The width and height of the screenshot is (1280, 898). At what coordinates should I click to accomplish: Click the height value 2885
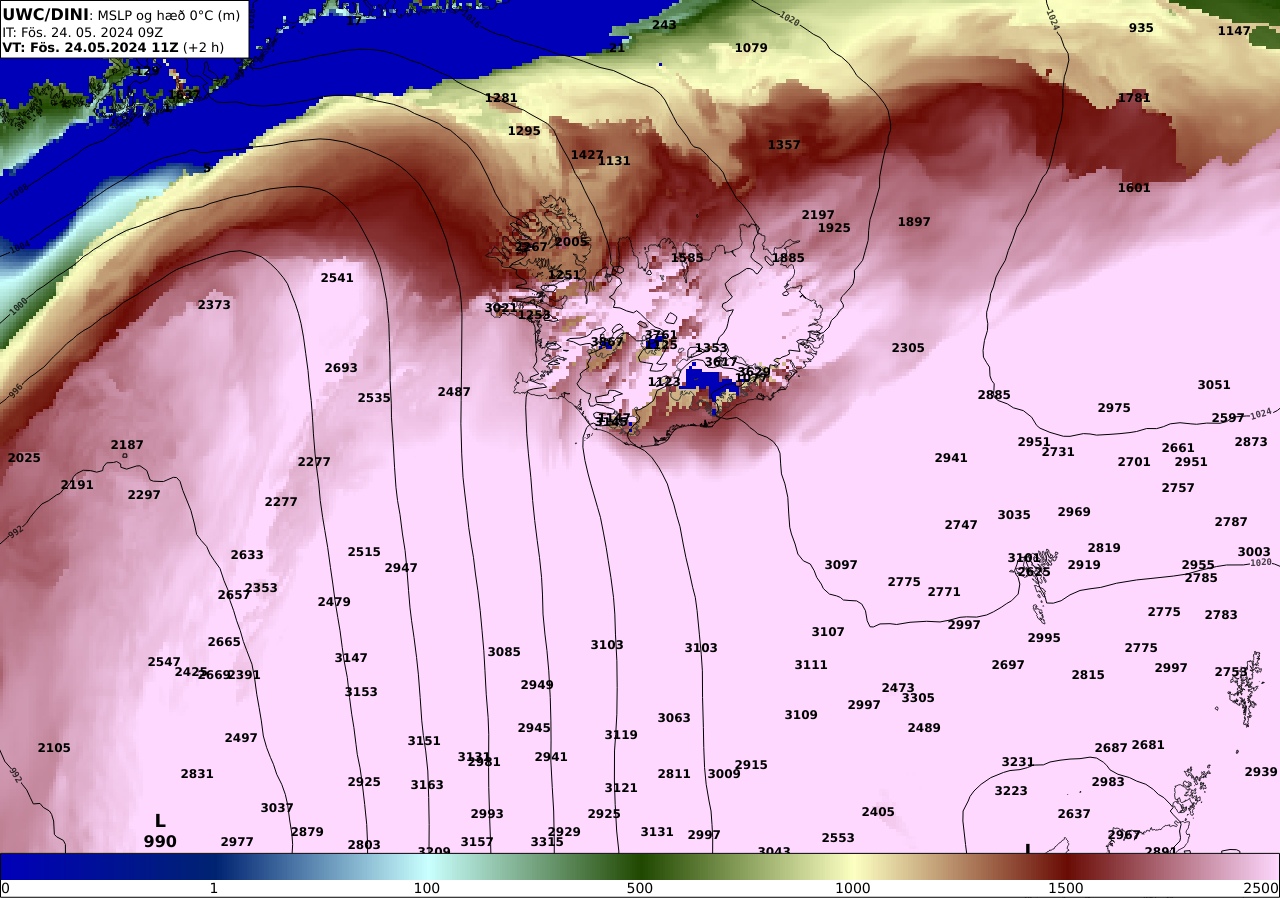tap(994, 395)
